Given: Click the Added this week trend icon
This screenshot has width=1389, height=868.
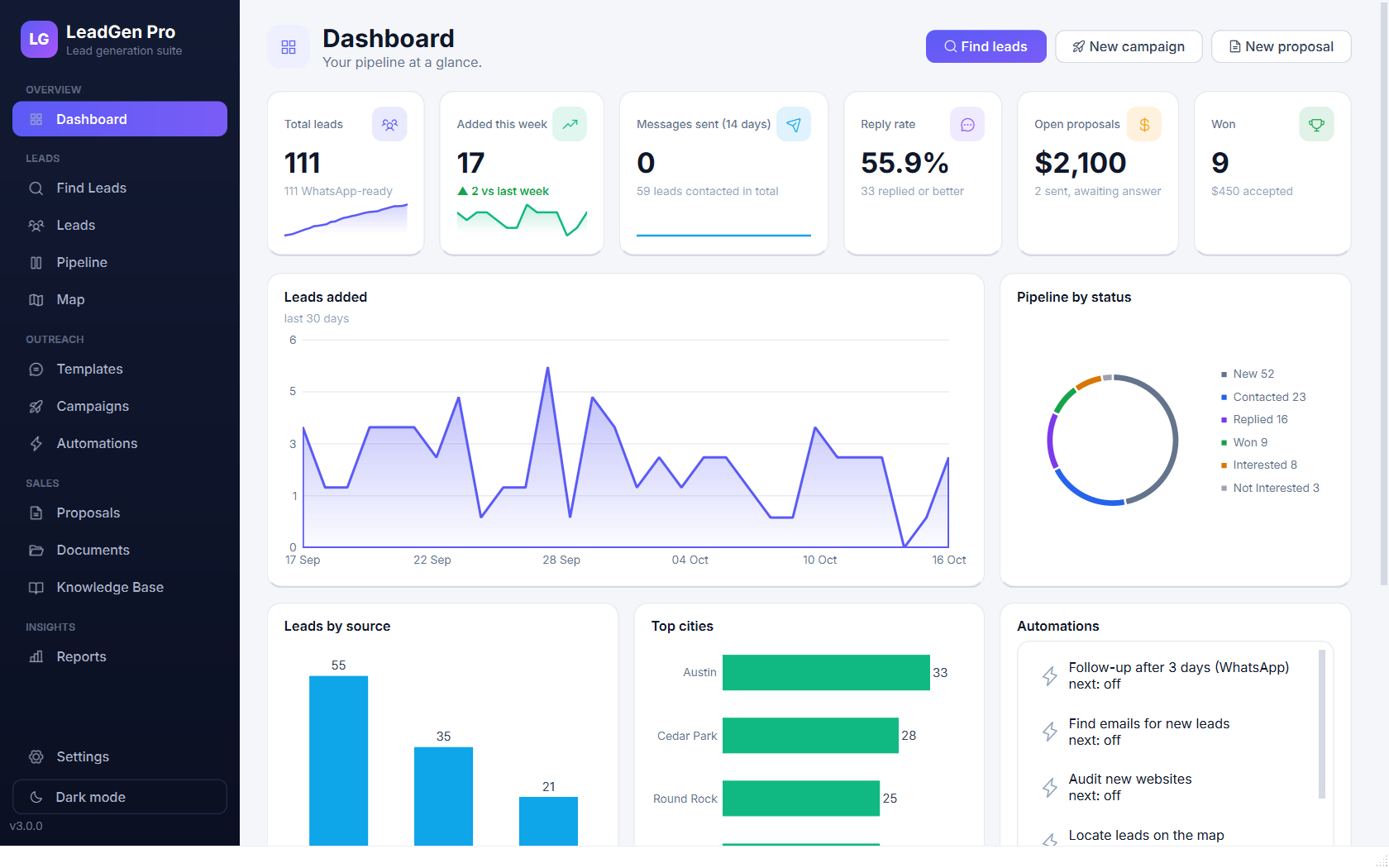Looking at the screenshot, I should (570, 124).
